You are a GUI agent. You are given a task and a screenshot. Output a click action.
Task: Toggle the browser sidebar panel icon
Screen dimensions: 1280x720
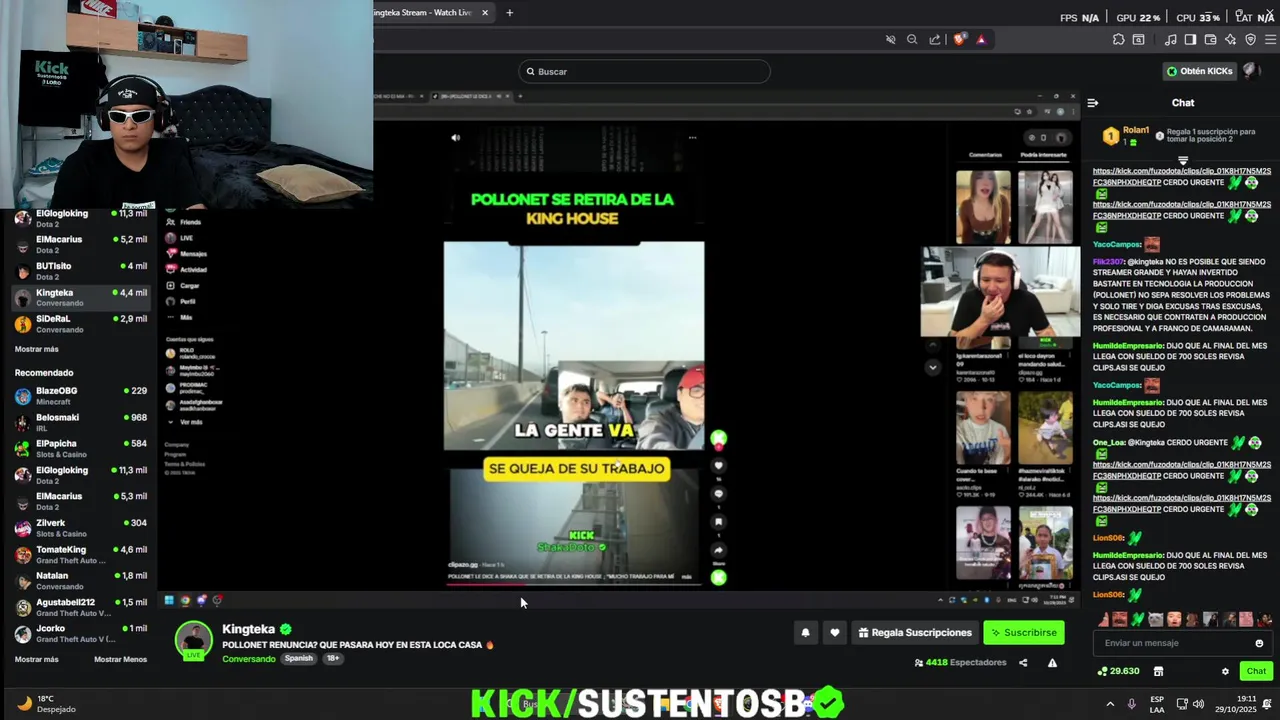click(x=1190, y=39)
